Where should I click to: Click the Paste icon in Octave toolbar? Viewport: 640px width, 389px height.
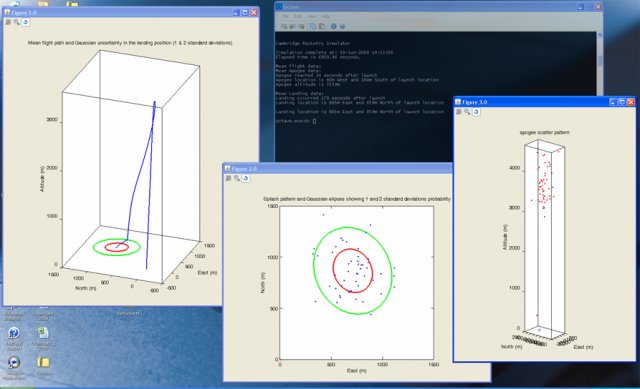(x=322, y=27)
